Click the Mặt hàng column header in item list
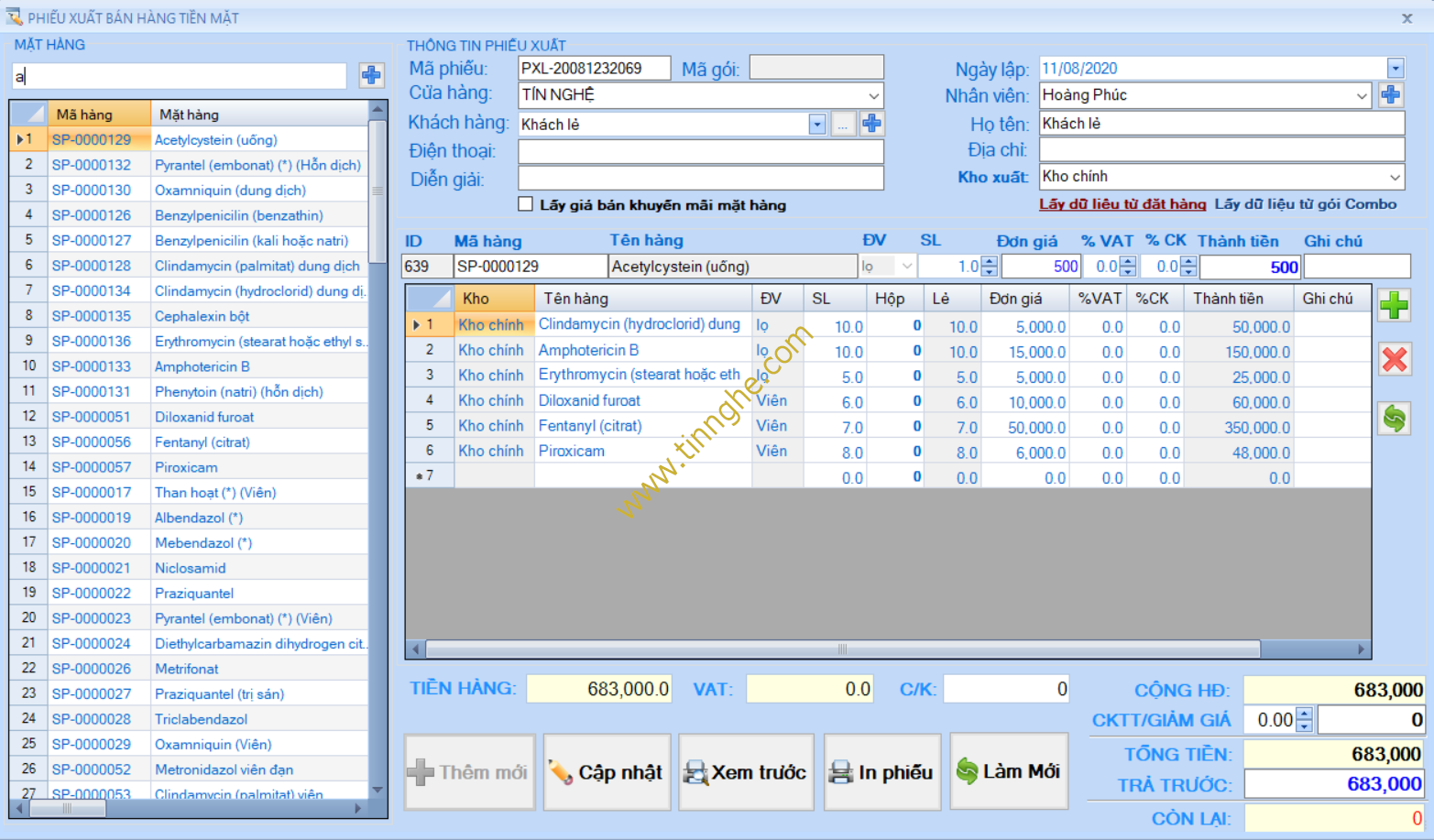Viewport: 1434px width, 840px height. [259, 115]
